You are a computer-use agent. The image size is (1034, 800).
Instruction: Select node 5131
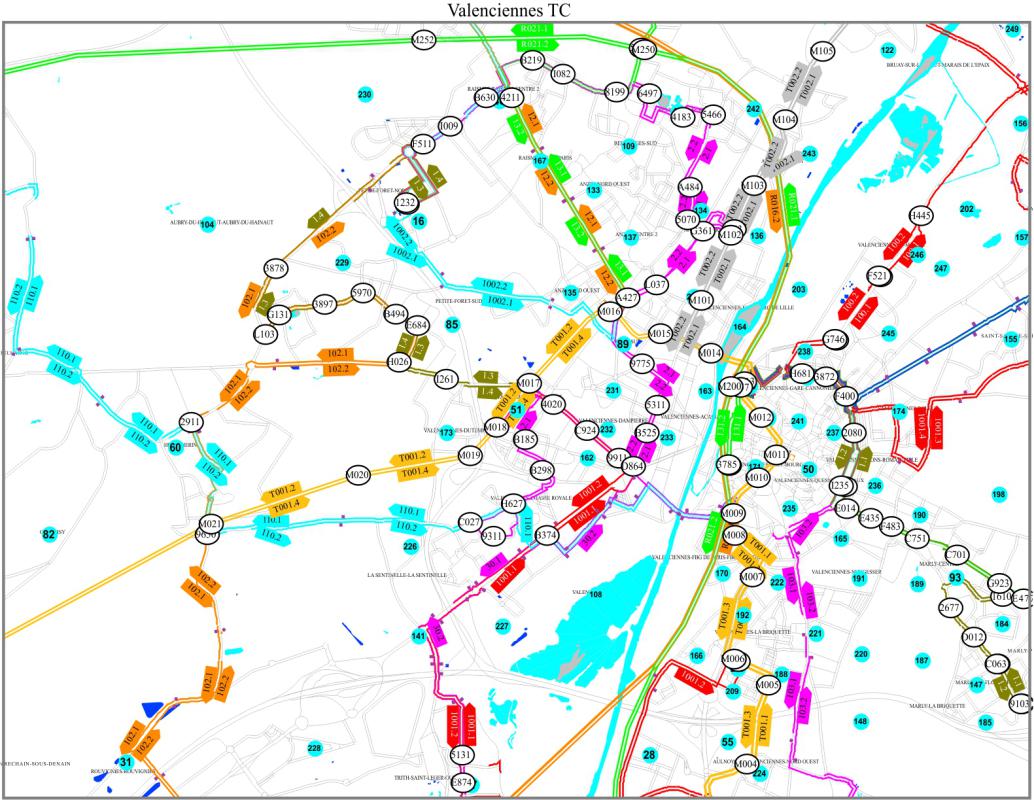coord(461,755)
